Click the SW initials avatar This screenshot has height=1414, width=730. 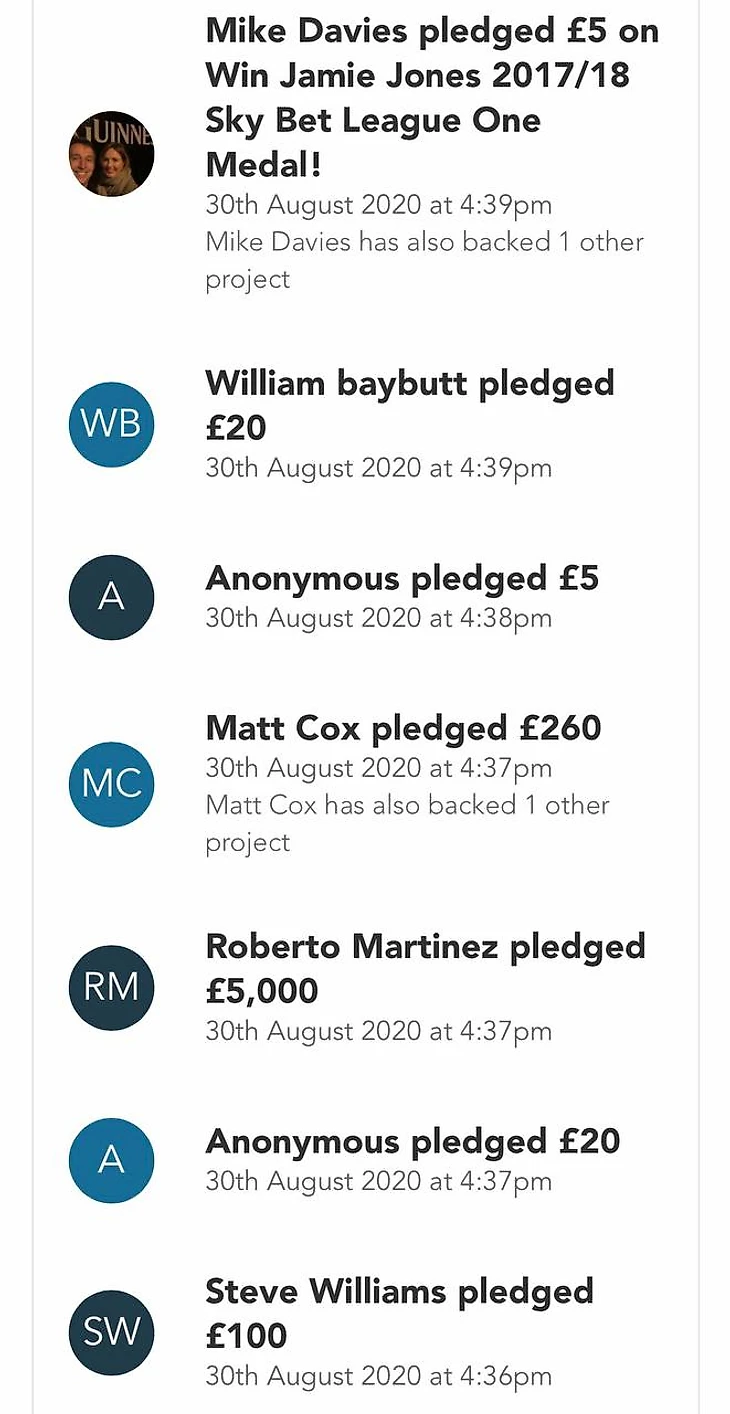click(111, 1332)
